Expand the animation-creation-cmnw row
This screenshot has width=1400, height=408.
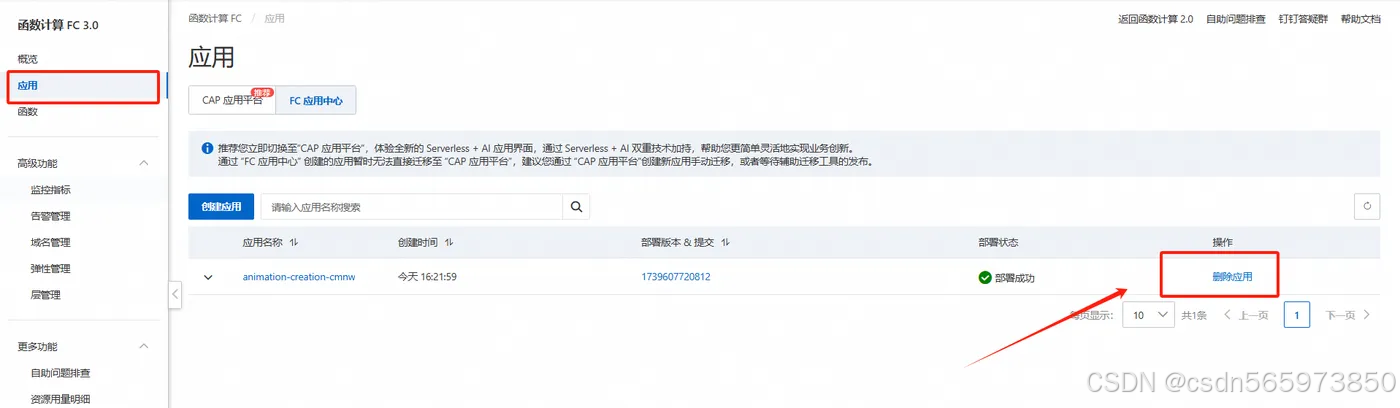pos(208,277)
